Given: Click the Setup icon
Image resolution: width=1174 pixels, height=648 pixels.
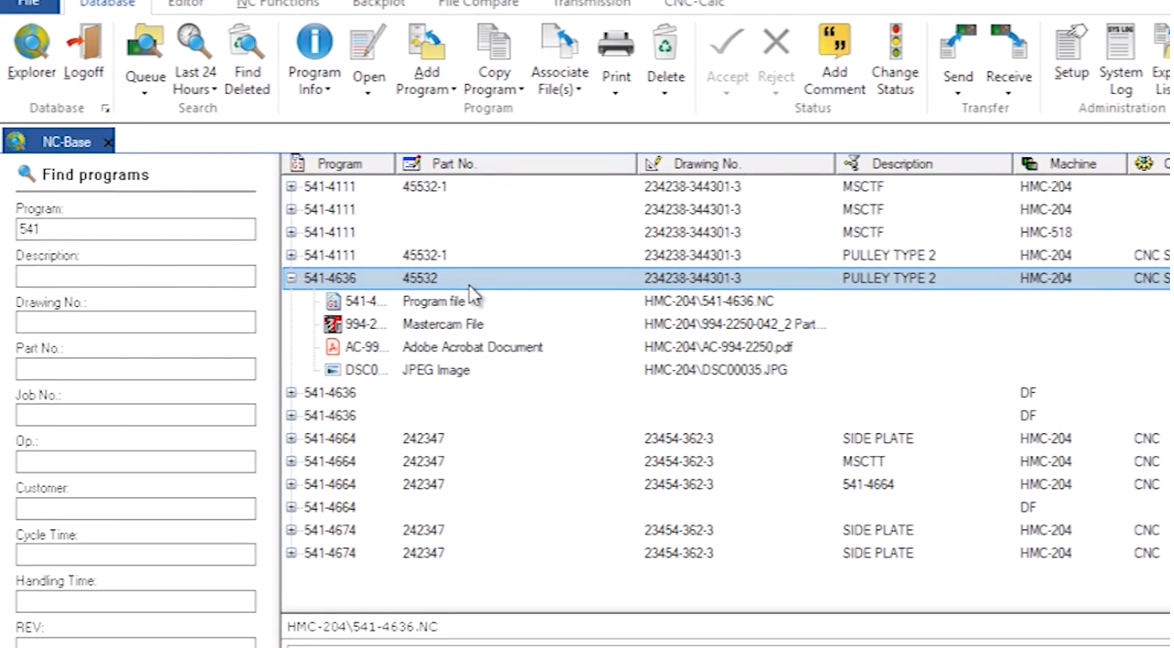Looking at the screenshot, I should coord(1071,44).
